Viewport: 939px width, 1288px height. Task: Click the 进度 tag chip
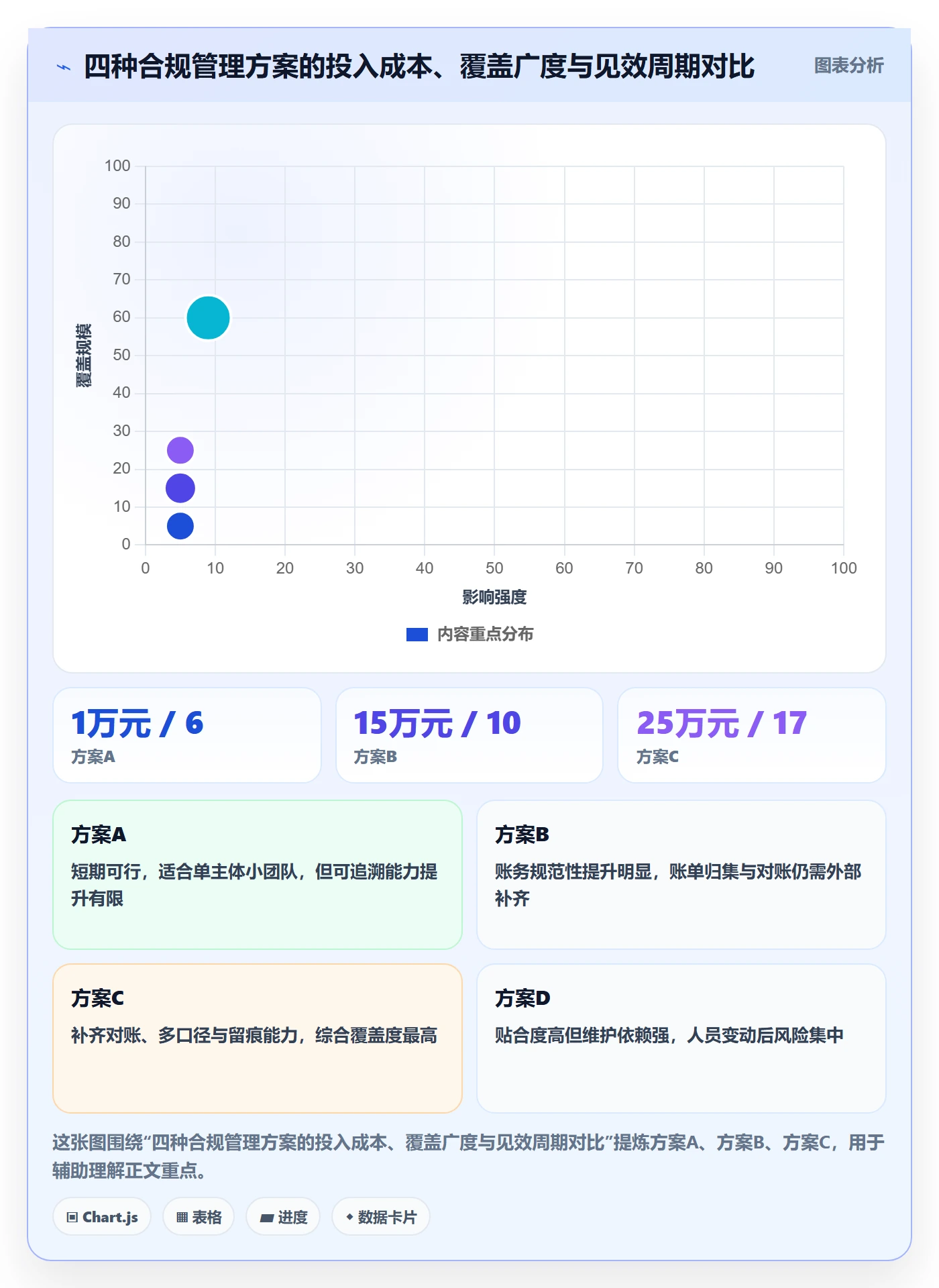tap(283, 1217)
